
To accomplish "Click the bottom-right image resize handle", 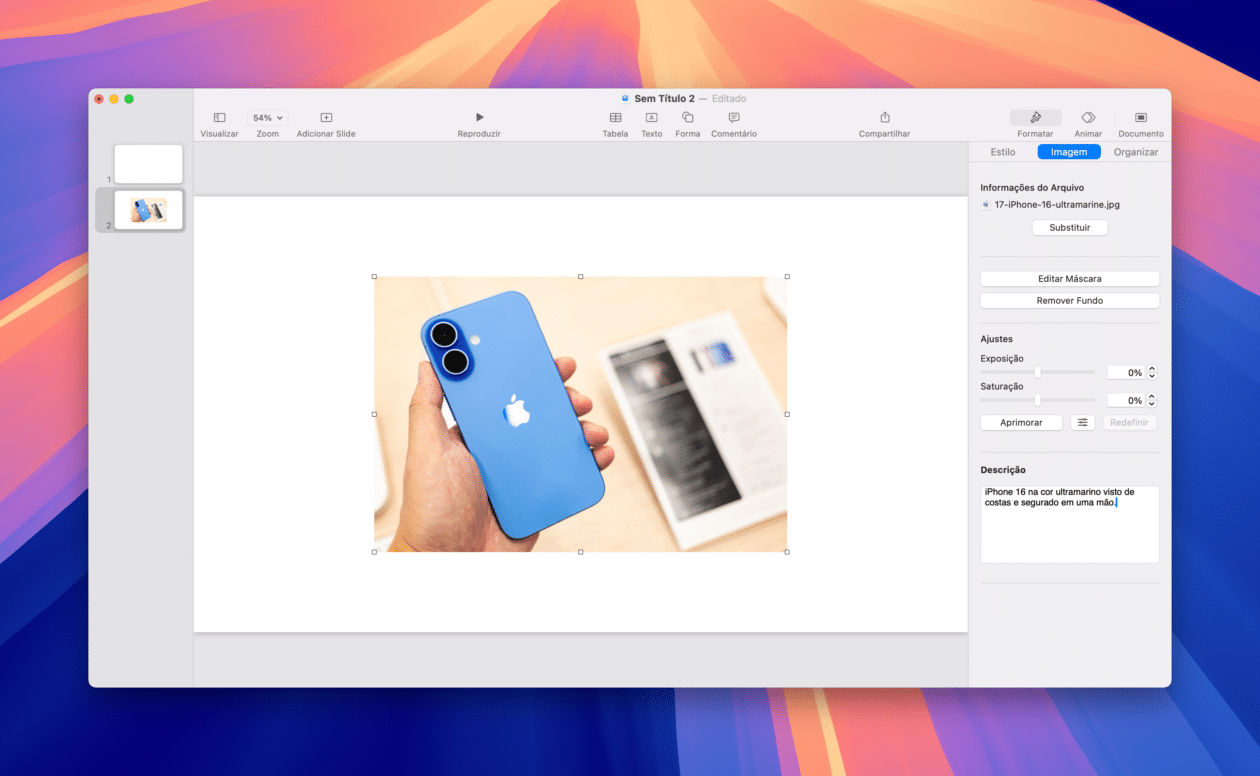I will [787, 551].
